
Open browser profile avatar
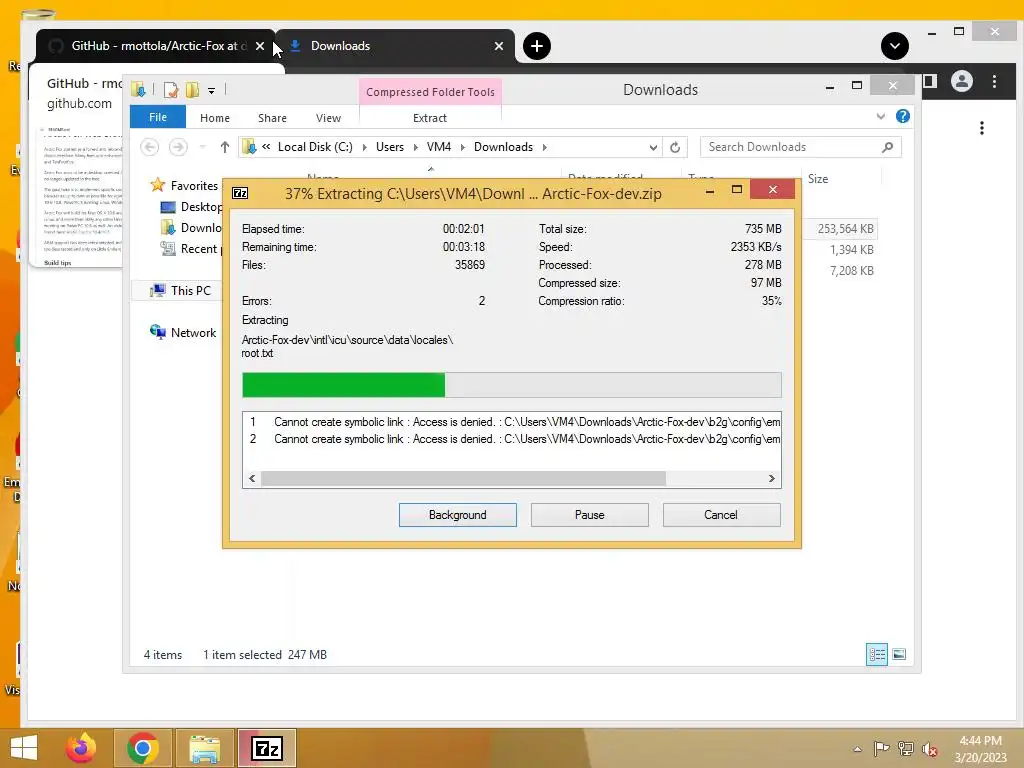click(x=961, y=82)
